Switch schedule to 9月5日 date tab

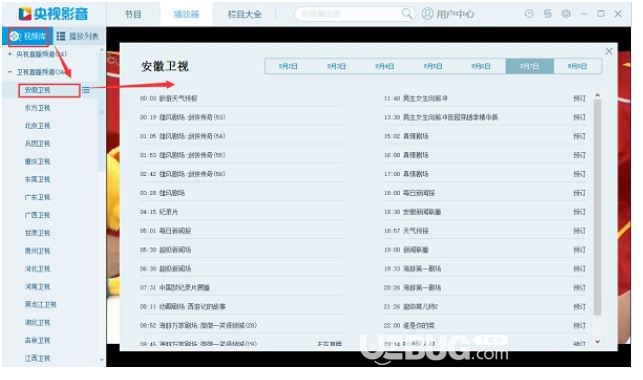pyautogui.click(x=433, y=66)
